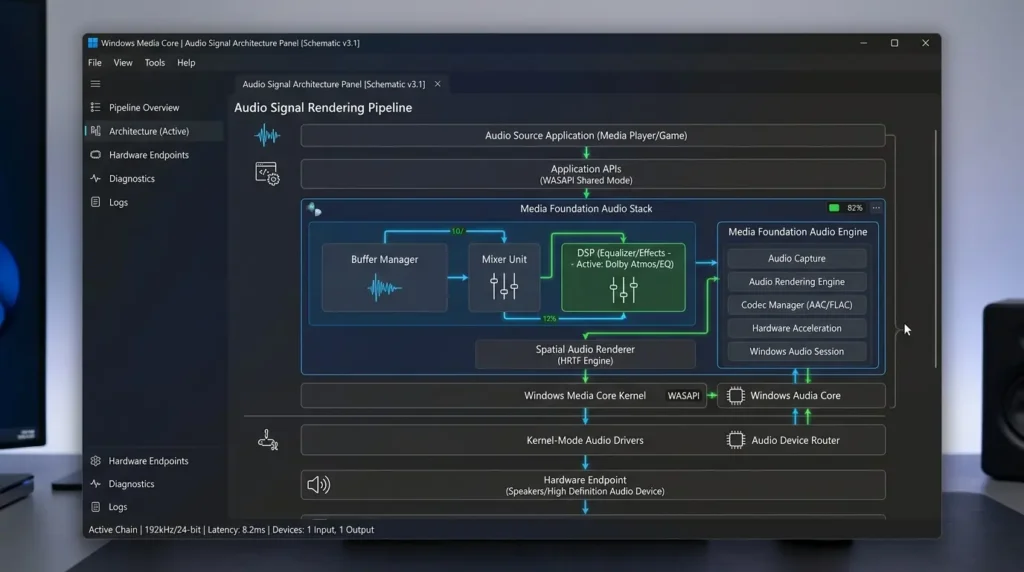Click the hamburger menu icon in sidebar
This screenshot has width=1024, height=572.
click(95, 84)
